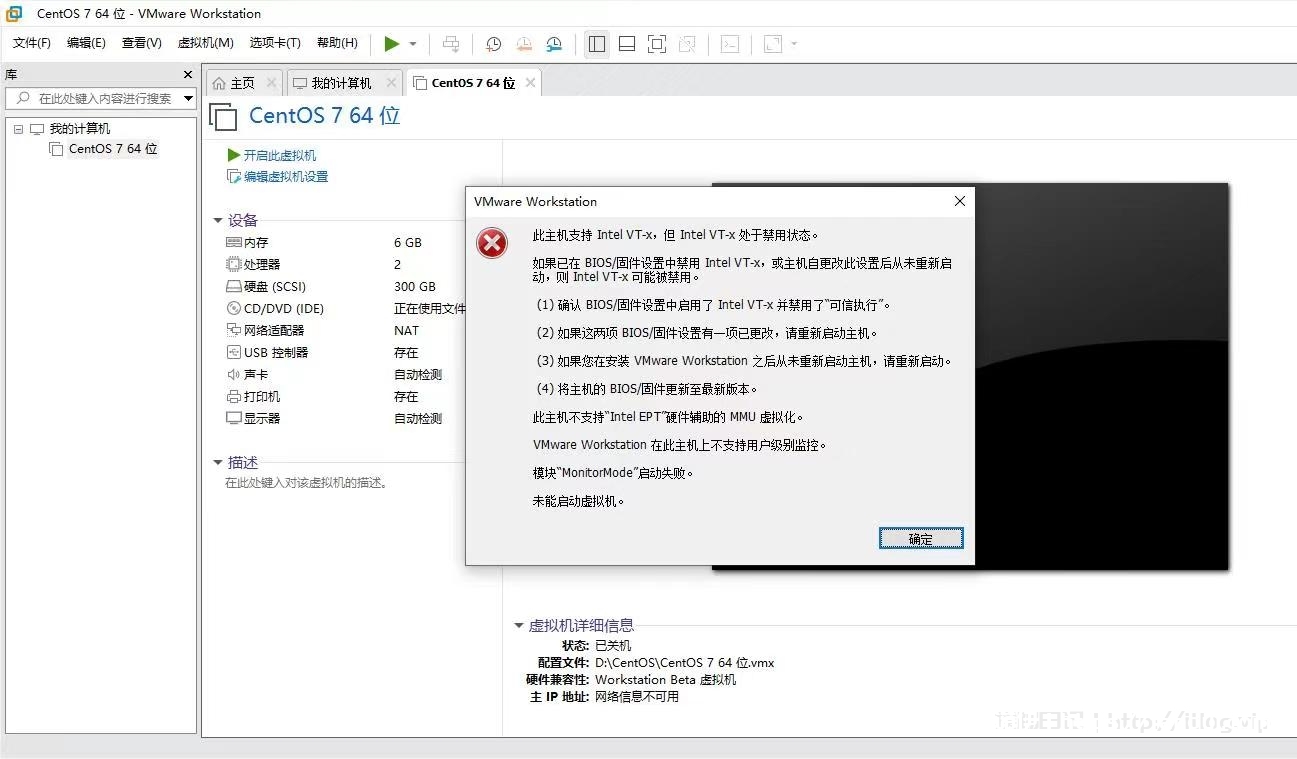Open the 查看(V) menu
This screenshot has width=1297, height=759.
tap(142, 43)
